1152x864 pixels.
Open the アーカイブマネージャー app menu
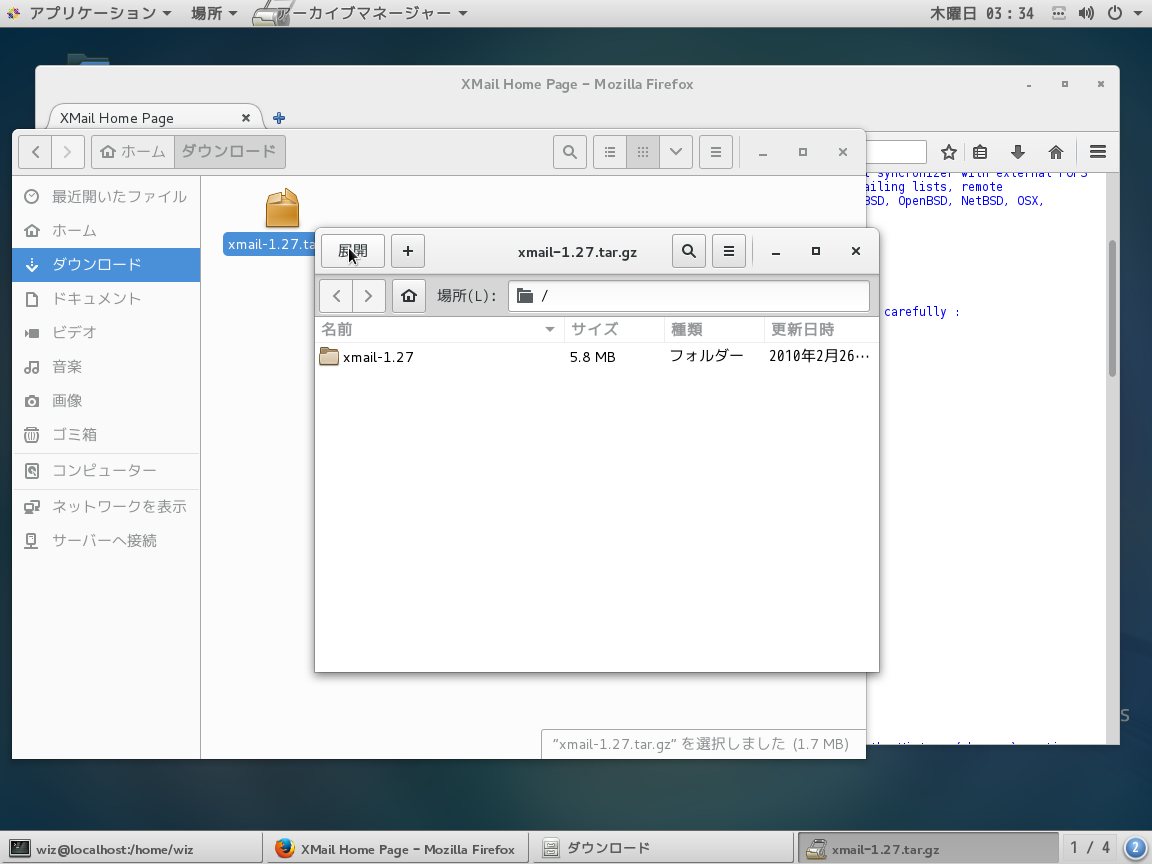pos(361,13)
